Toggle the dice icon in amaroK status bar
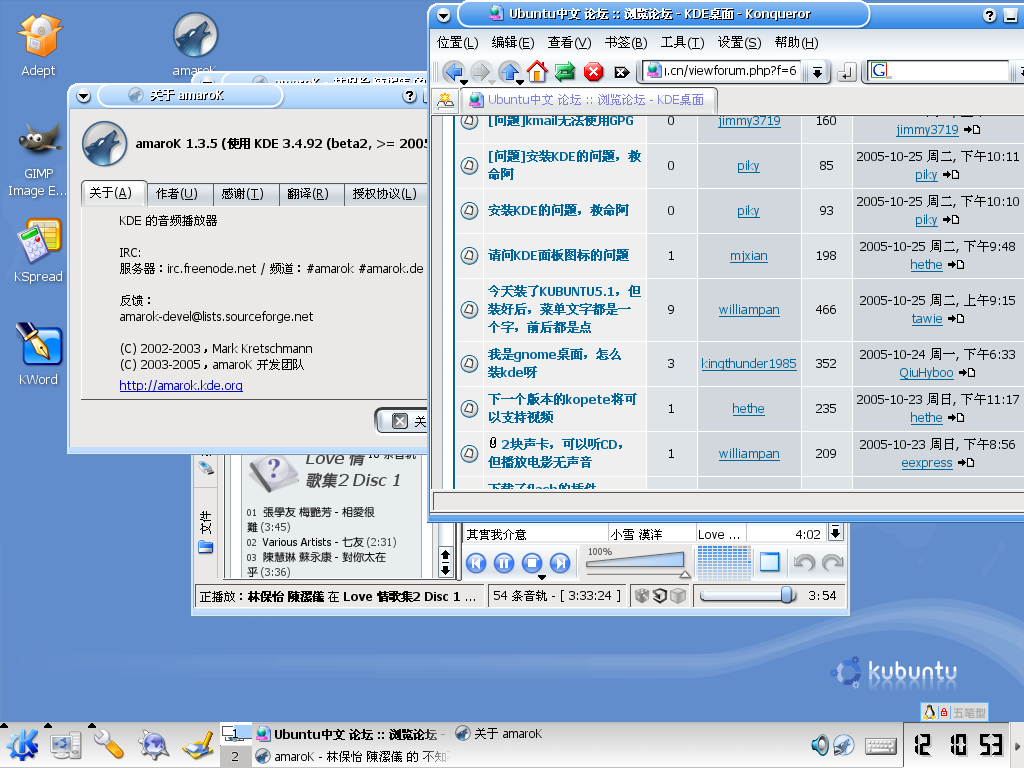 tap(642, 596)
